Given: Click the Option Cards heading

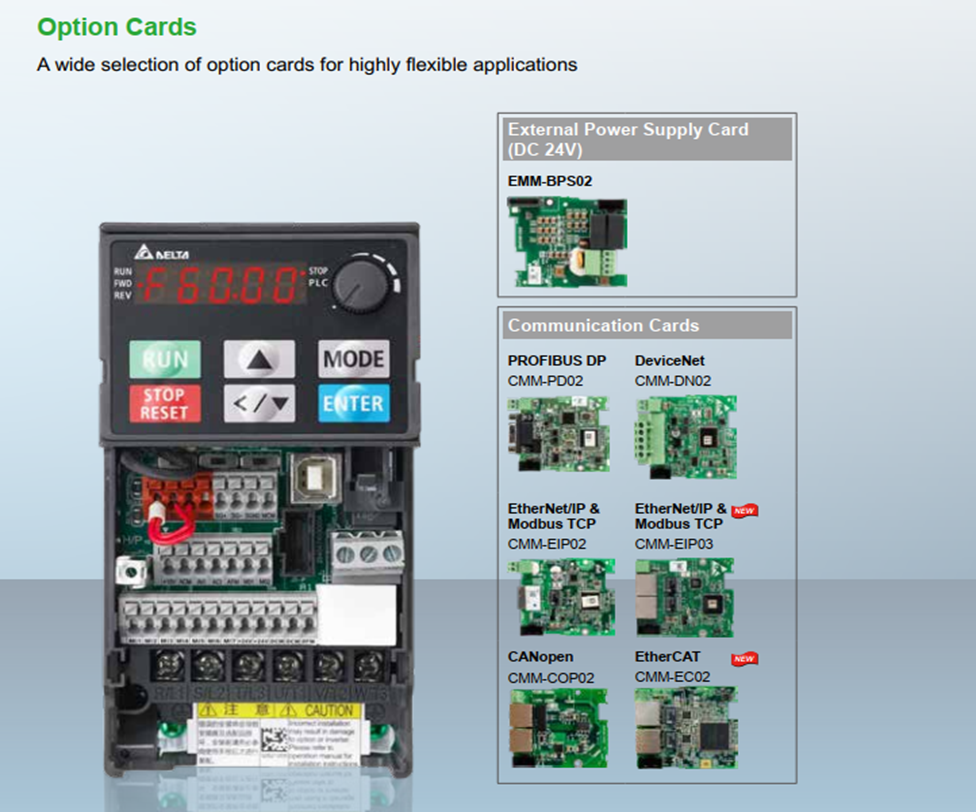Looking at the screenshot, I should point(117,27).
